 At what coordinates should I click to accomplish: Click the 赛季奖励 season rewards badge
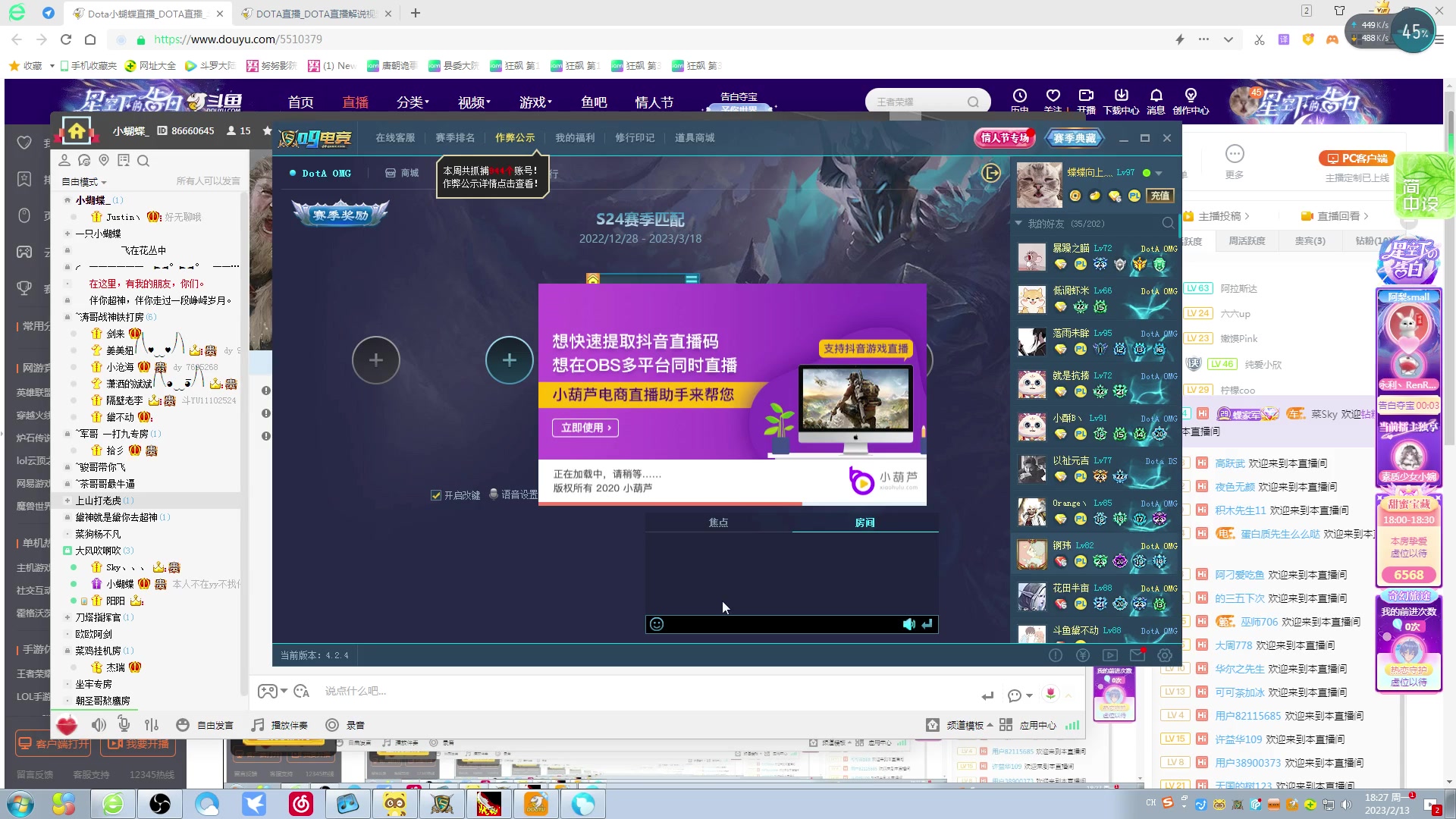tap(340, 215)
